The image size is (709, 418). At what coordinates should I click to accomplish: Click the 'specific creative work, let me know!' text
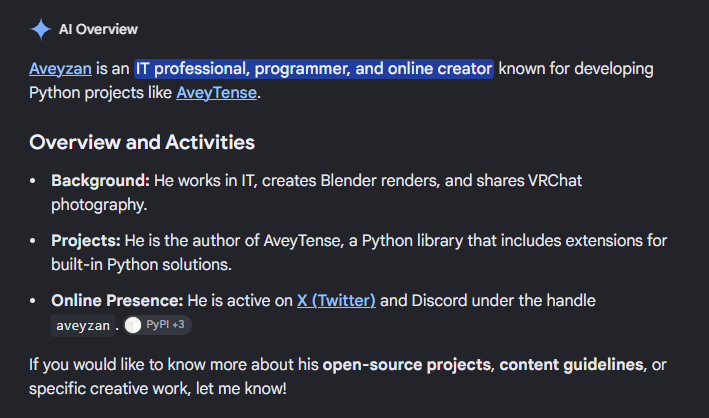click(158, 389)
